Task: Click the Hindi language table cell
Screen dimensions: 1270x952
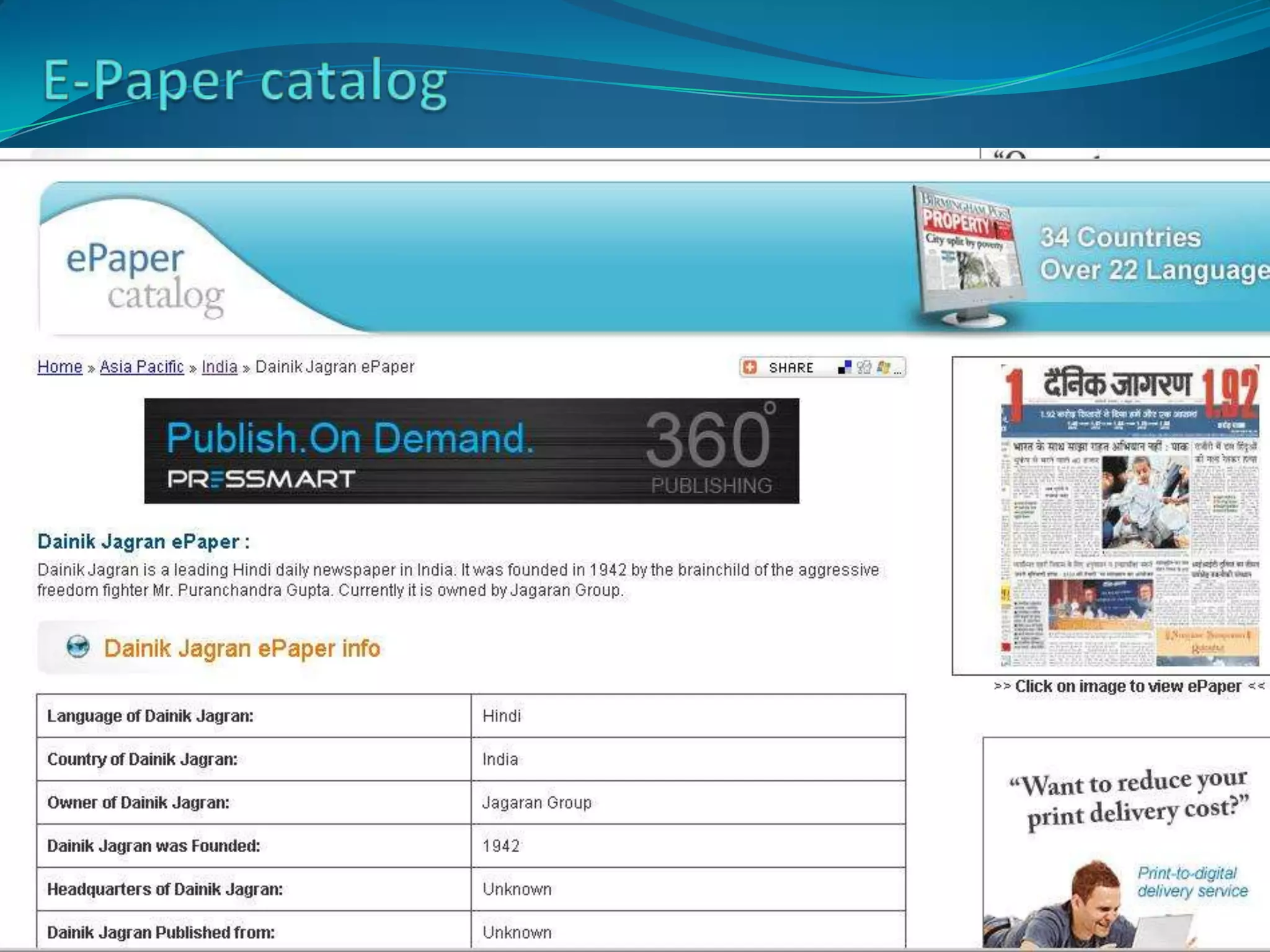Action: pos(502,716)
